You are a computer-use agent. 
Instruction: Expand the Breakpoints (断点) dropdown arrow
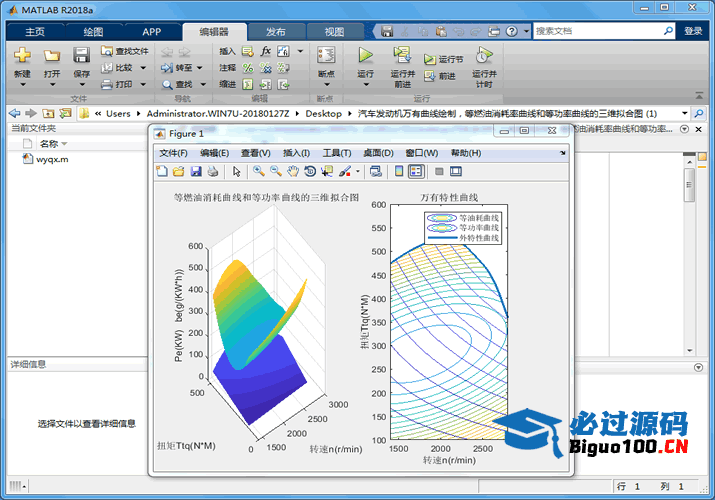pos(326,84)
